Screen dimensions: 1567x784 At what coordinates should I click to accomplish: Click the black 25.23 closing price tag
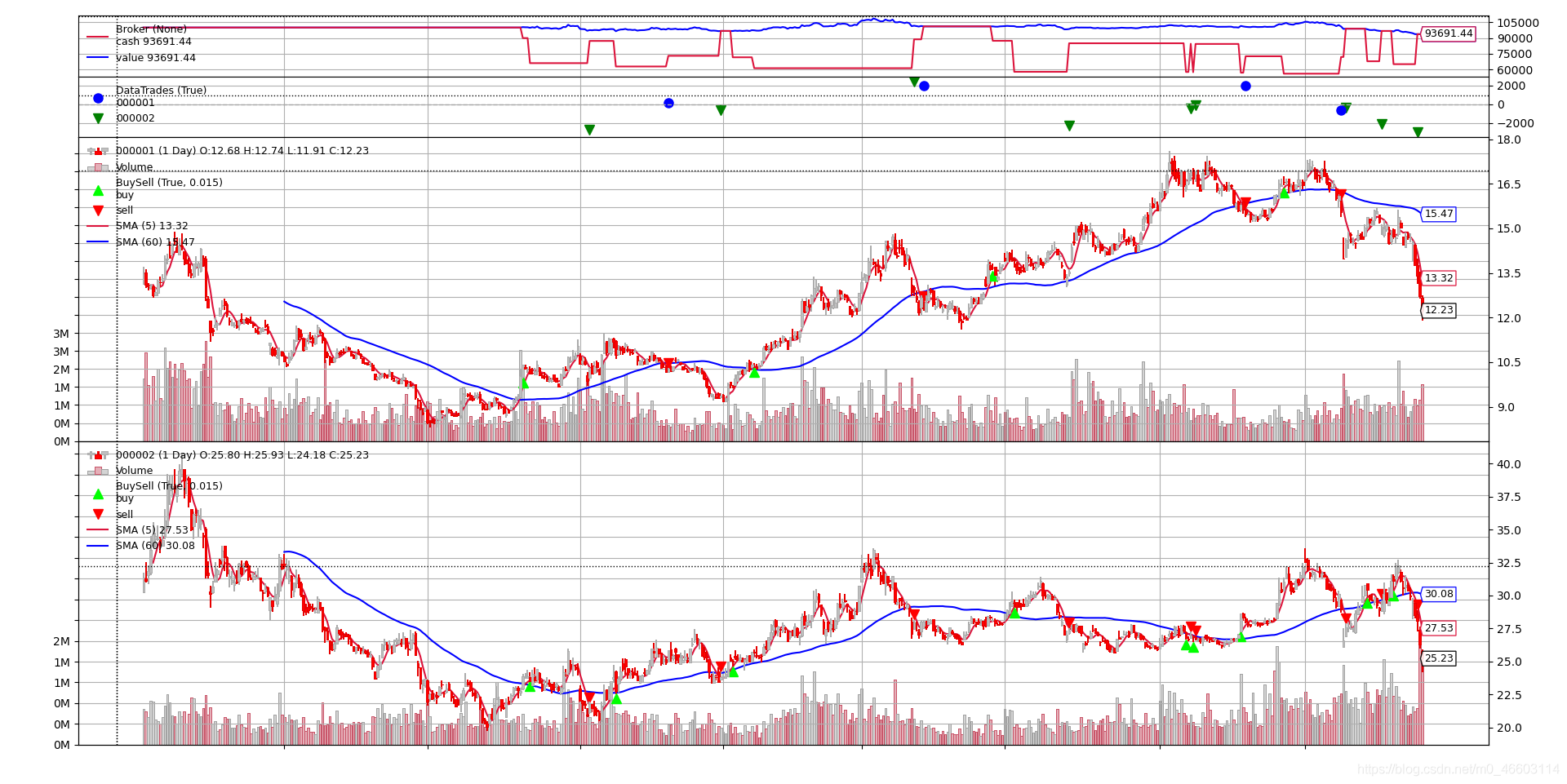1438,658
